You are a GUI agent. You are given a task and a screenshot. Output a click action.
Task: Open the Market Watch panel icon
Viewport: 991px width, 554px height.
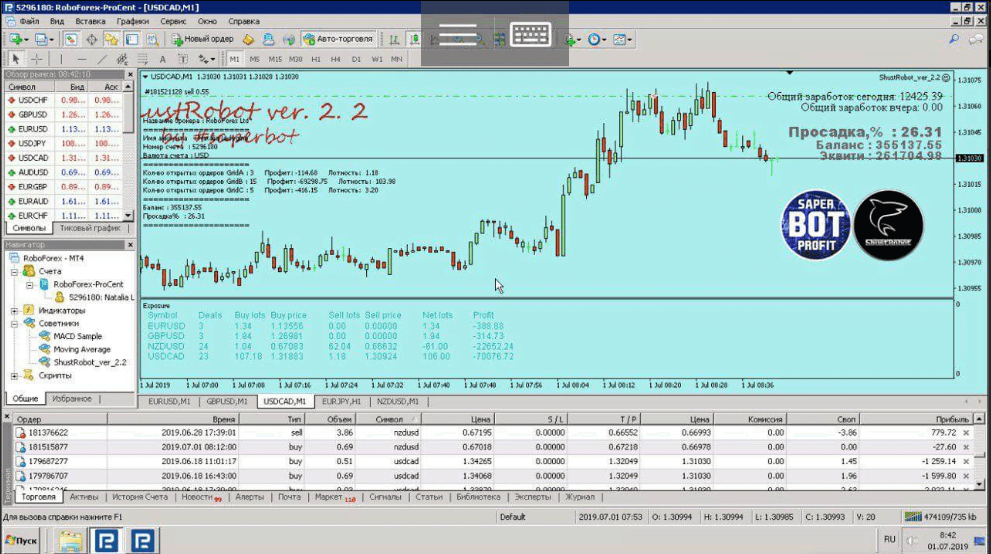point(71,40)
